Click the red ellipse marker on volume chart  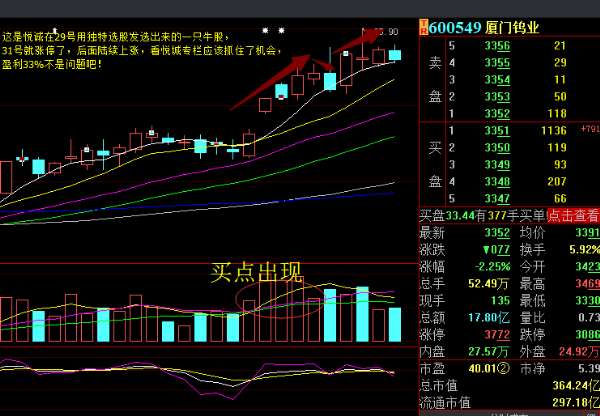coord(280,300)
